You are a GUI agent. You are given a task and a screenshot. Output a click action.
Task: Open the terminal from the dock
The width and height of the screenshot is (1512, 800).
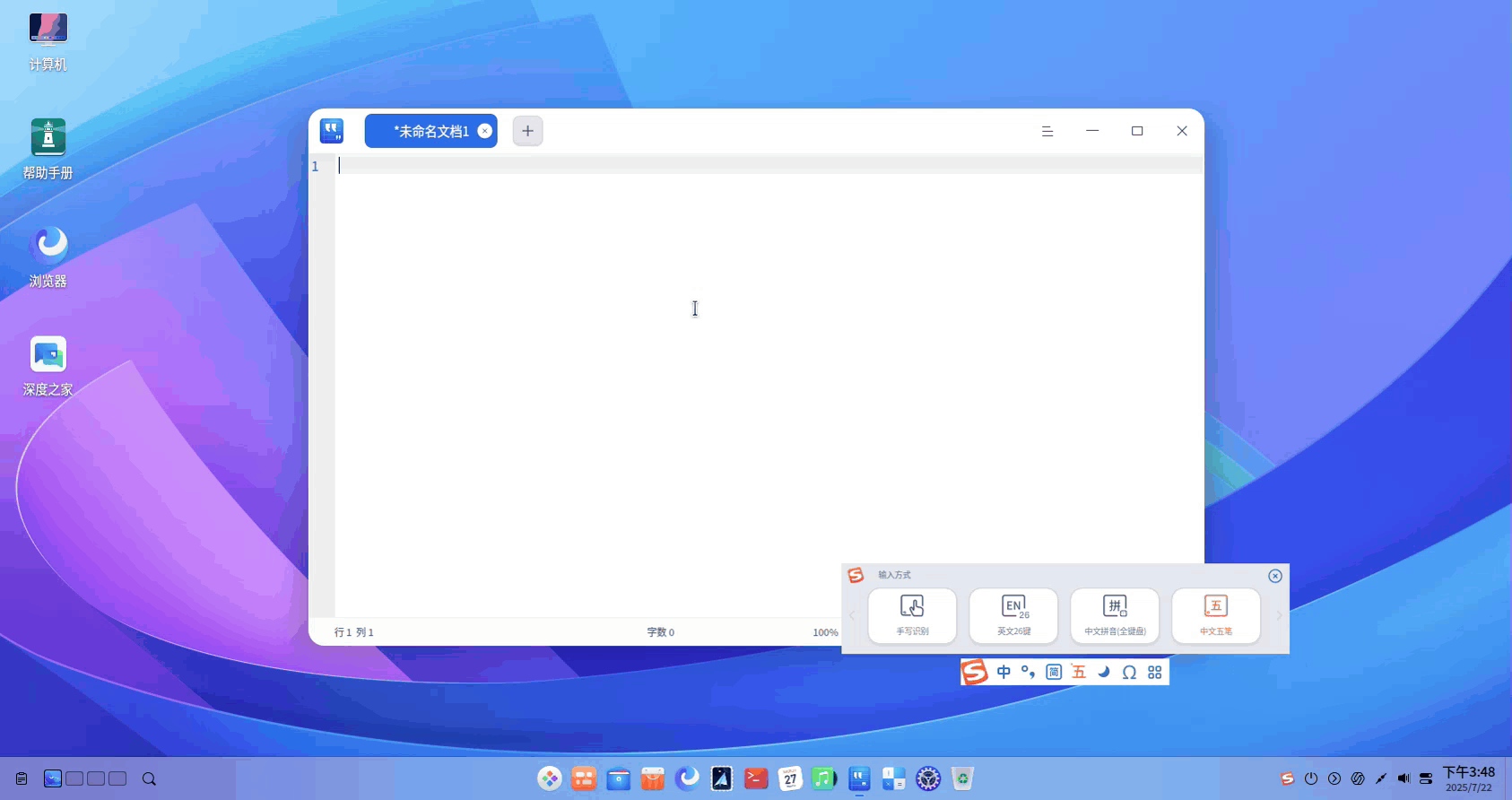(x=756, y=778)
